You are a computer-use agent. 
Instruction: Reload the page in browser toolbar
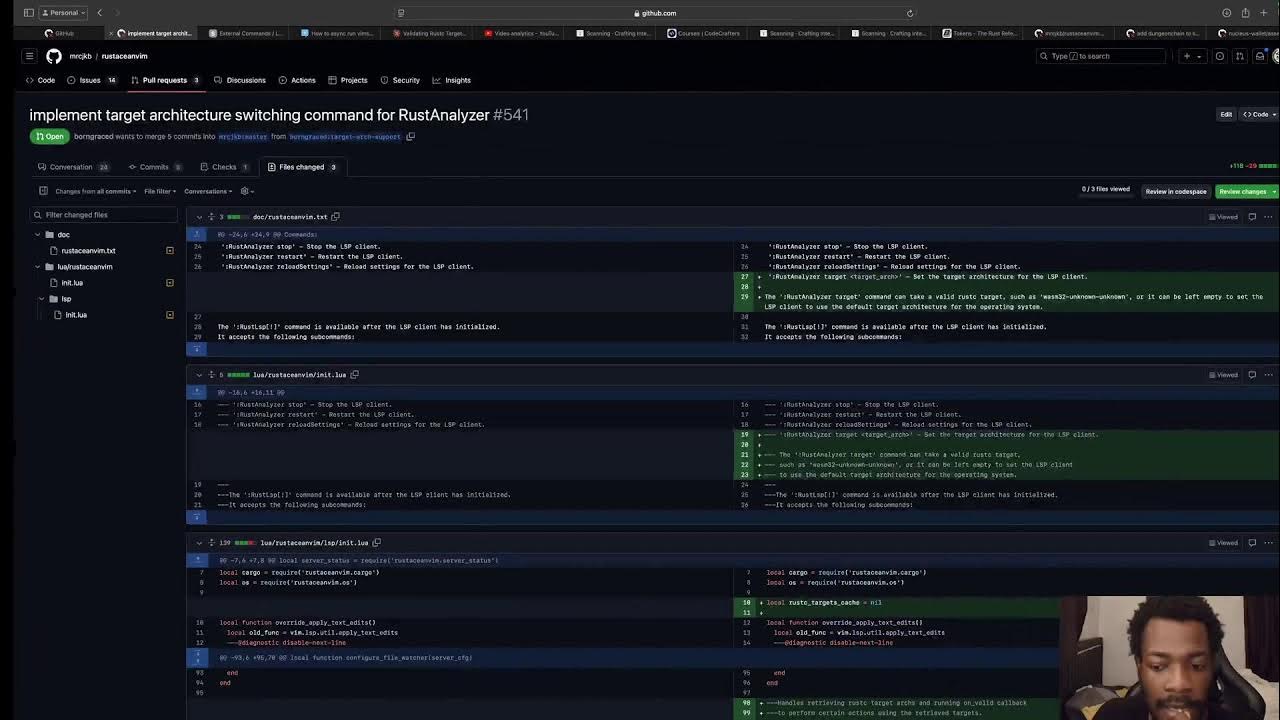pos(910,13)
